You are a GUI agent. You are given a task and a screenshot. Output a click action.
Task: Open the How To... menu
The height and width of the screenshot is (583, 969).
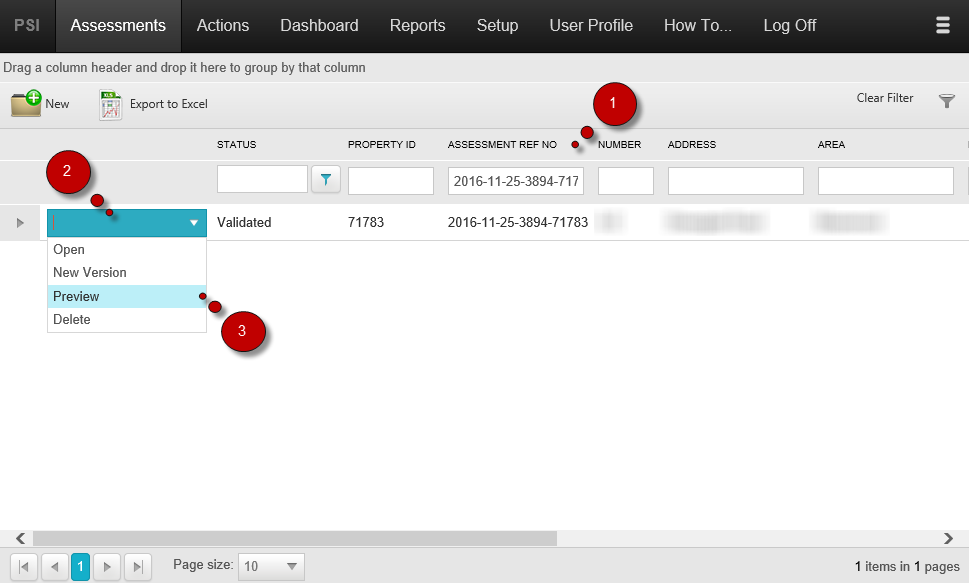698,25
